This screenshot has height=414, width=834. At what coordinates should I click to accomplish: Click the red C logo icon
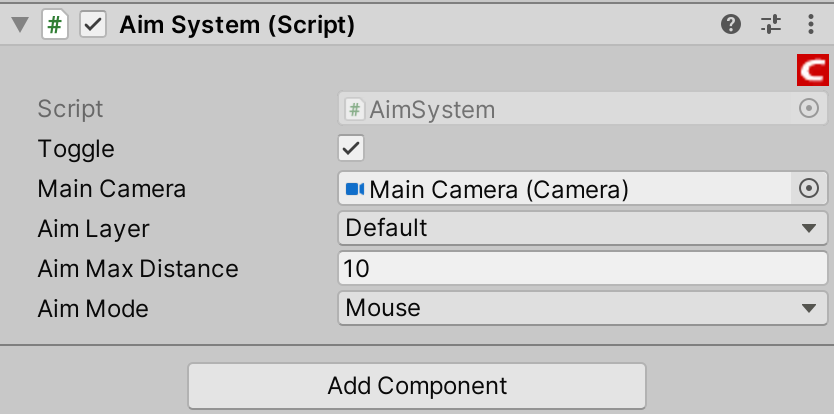812,70
